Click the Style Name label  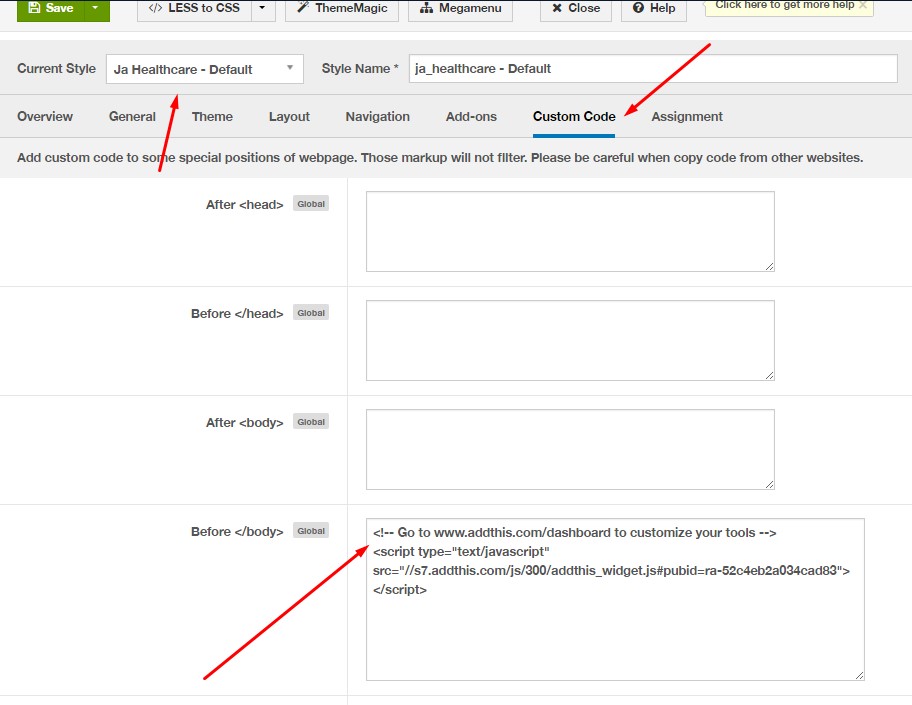point(360,69)
